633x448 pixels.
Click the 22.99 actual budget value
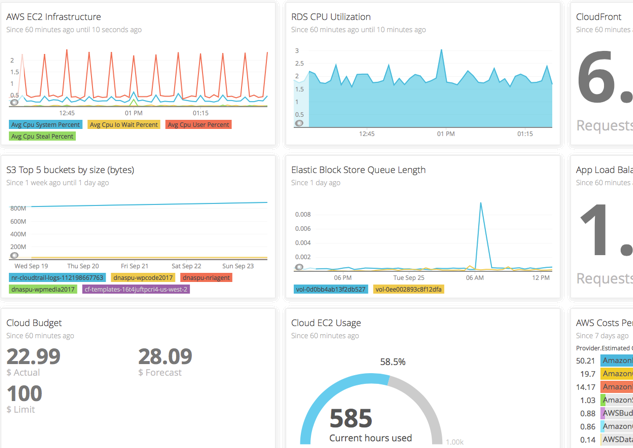34,356
